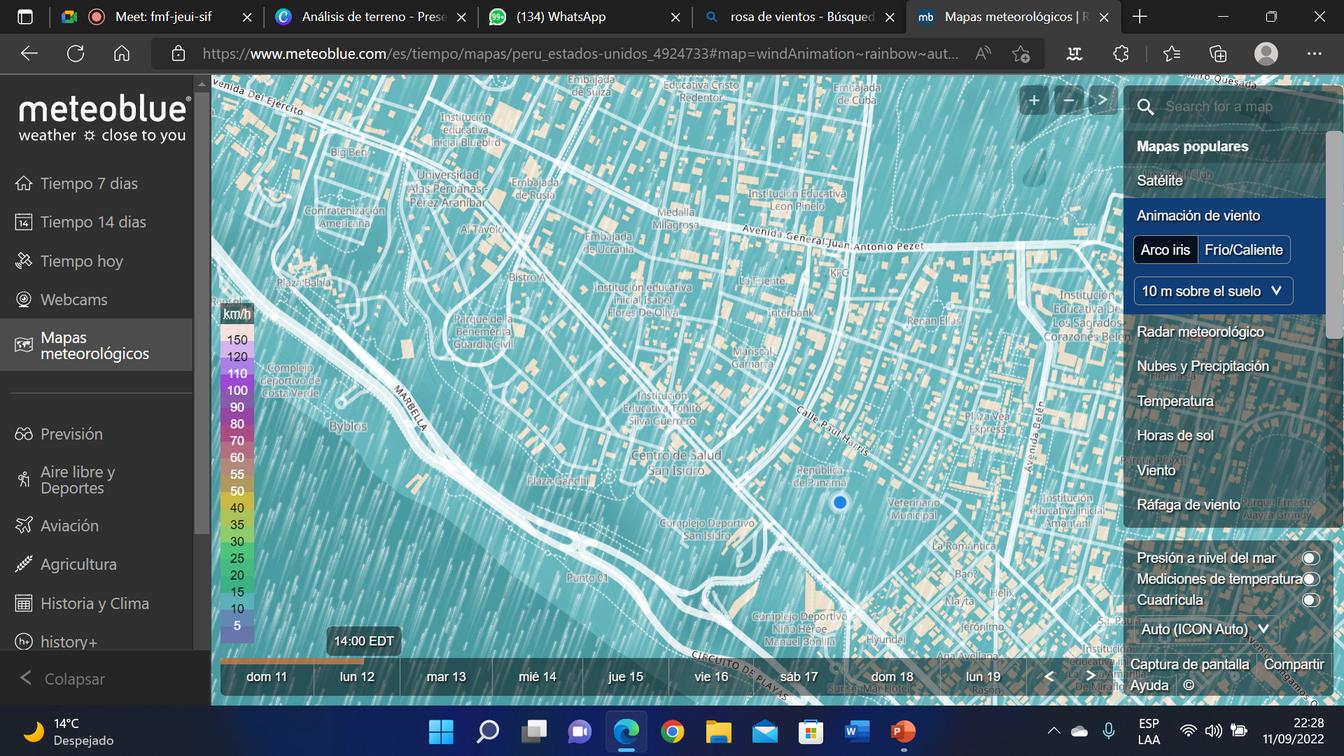Click the browser back arrow

click(x=29, y=54)
